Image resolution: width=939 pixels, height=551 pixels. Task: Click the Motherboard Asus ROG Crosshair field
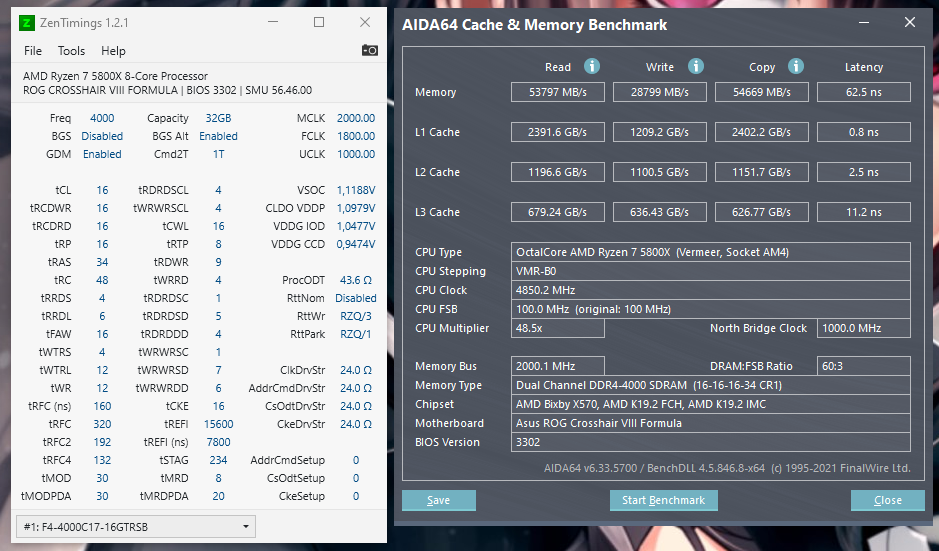click(x=711, y=423)
